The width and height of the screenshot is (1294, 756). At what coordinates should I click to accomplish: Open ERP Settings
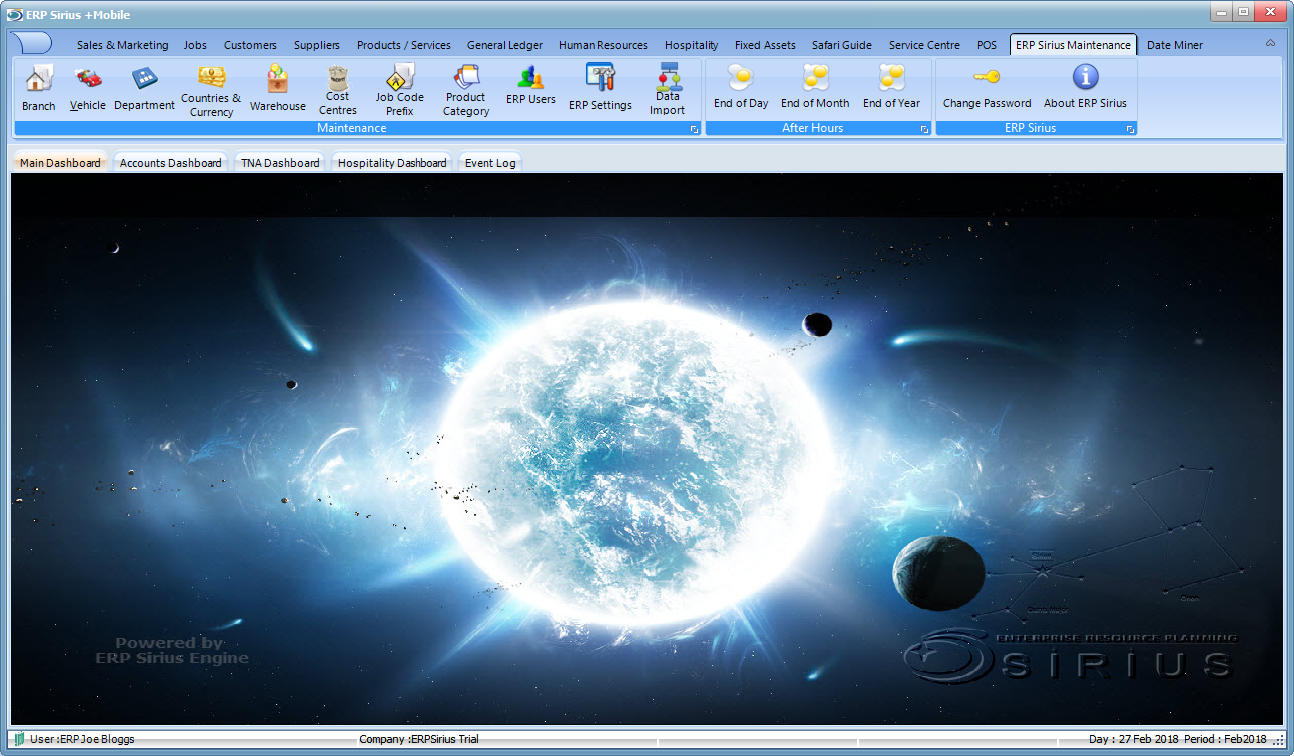pyautogui.click(x=600, y=88)
